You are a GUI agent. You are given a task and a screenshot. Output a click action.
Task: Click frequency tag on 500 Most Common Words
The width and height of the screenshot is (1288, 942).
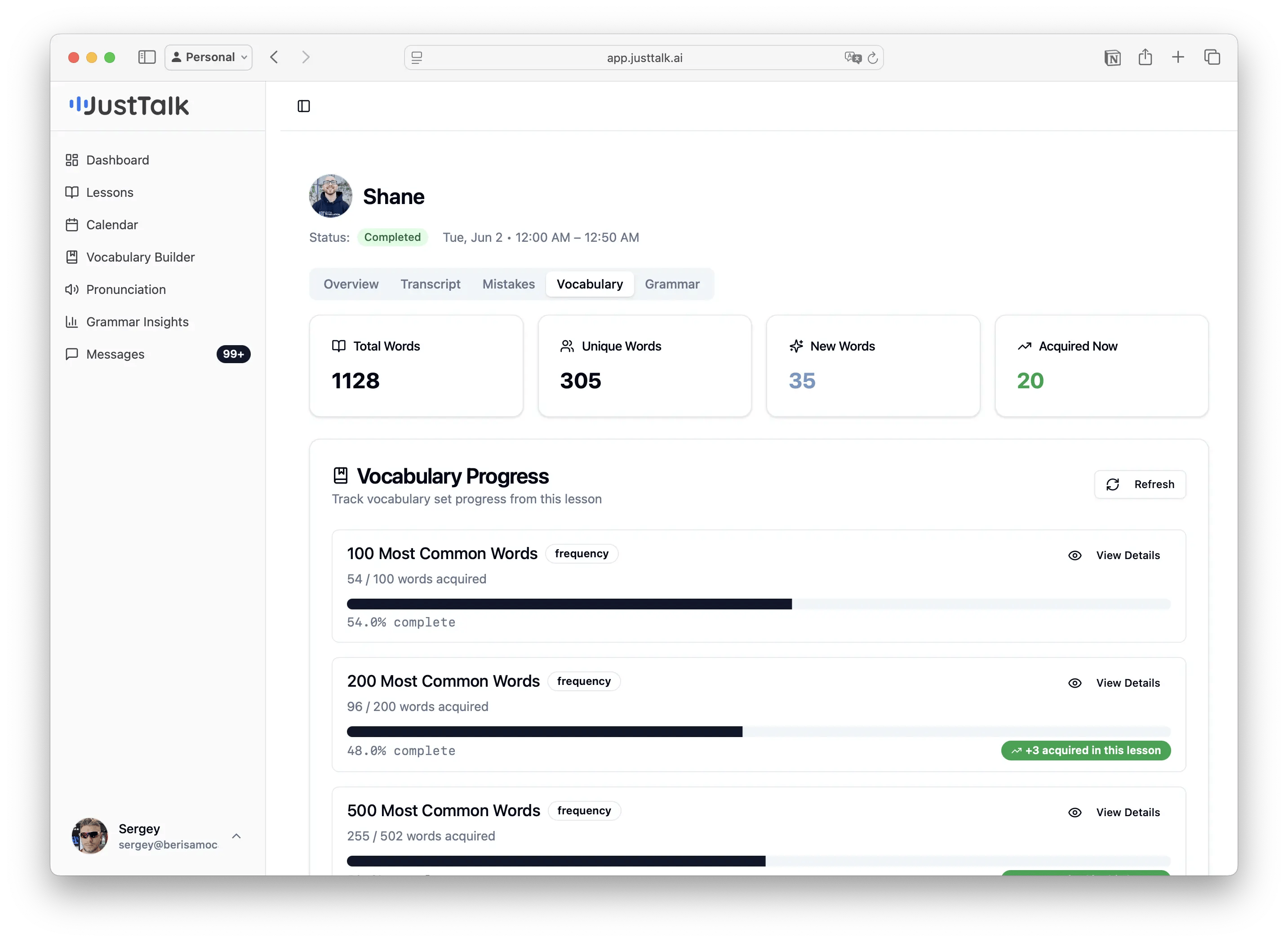pos(584,811)
